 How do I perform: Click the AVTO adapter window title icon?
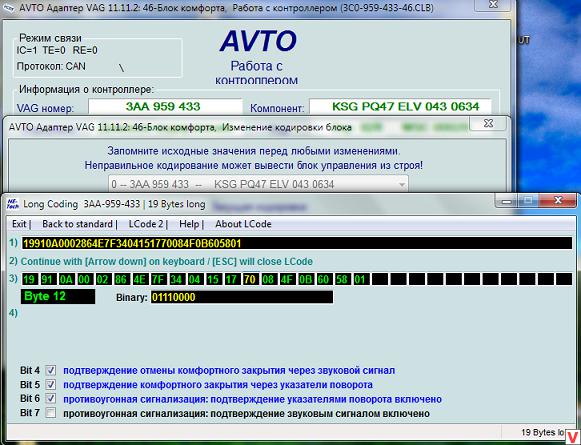click(x=8, y=8)
